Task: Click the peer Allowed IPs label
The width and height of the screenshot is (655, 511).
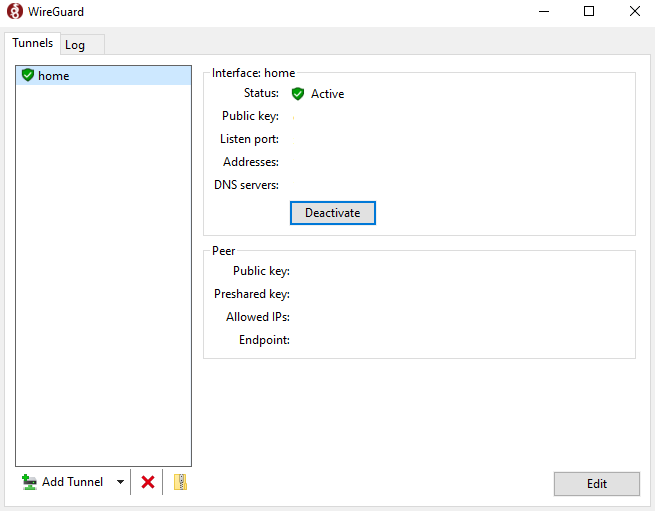Action: [x=257, y=317]
